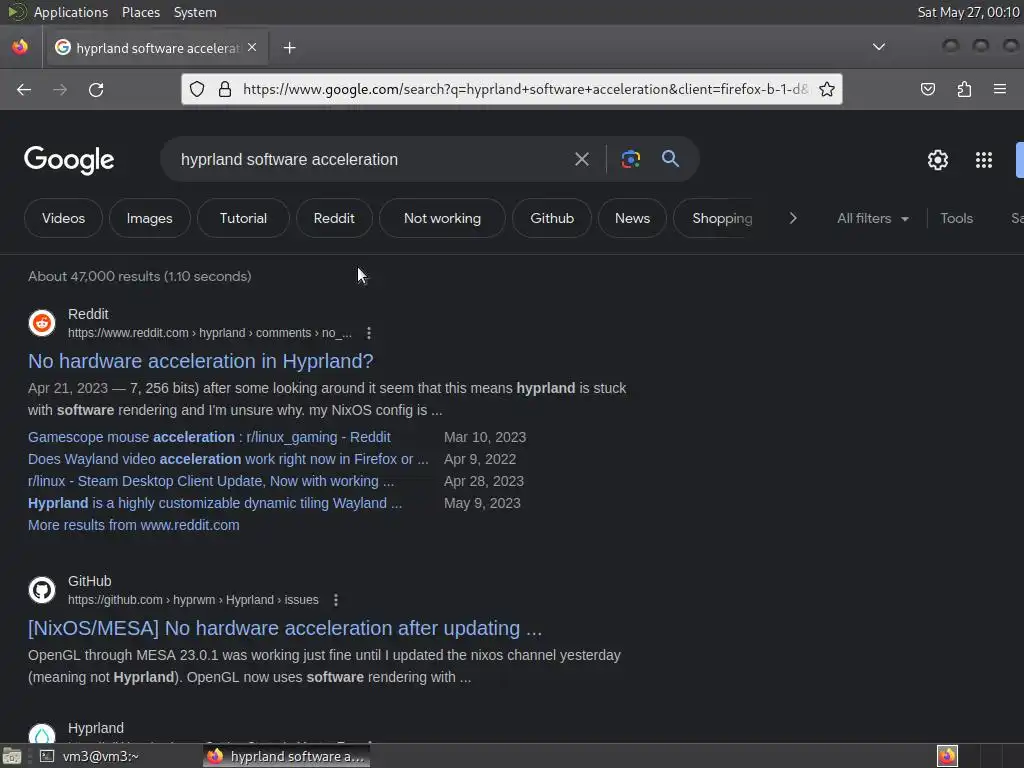Open 'No hardware acceleration in Hyprland?' result
The width and height of the screenshot is (1024, 768).
200,361
